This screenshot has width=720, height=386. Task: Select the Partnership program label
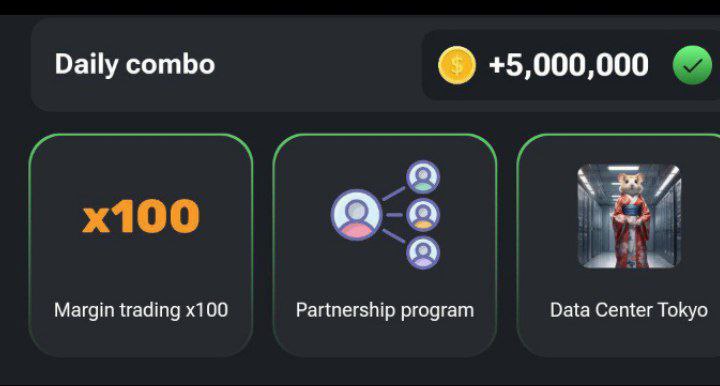385,311
